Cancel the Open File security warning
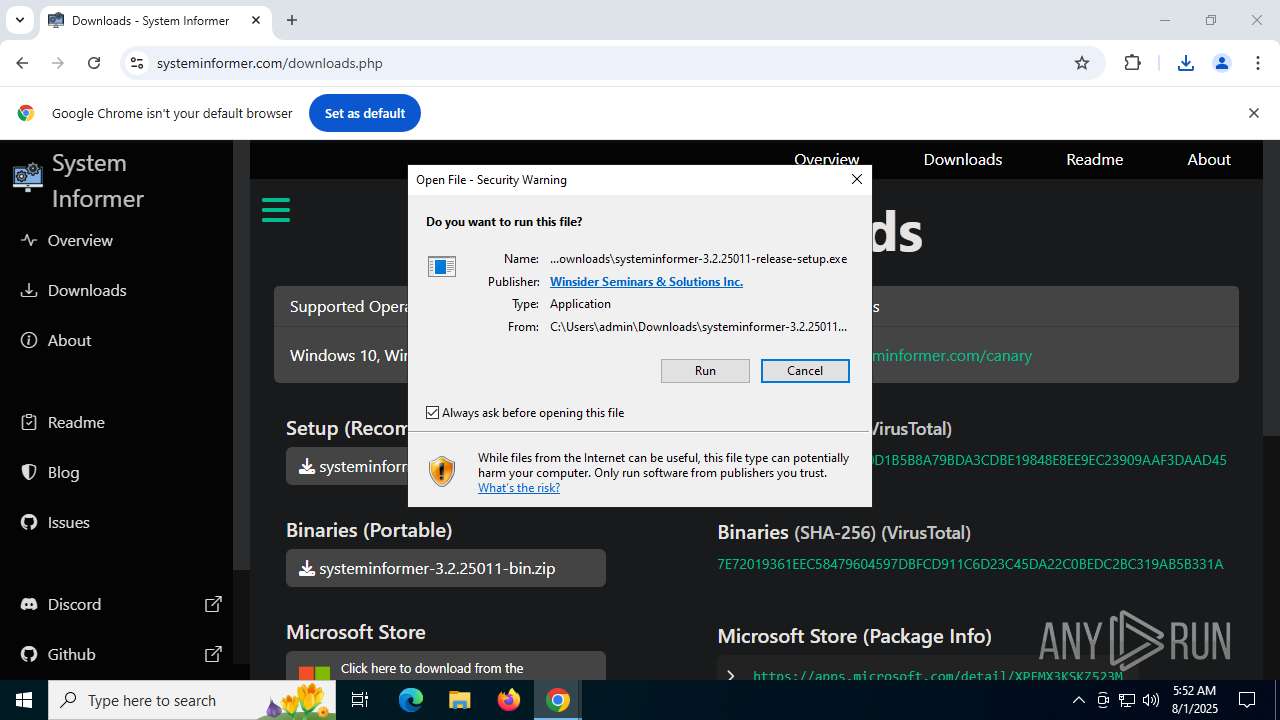 (x=805, y=371)
